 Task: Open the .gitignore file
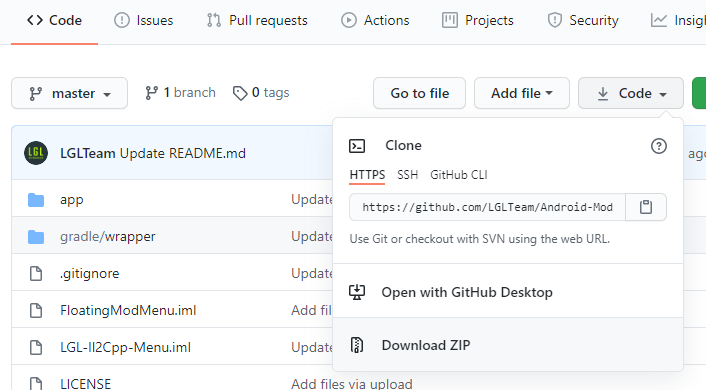pos(90,273)
